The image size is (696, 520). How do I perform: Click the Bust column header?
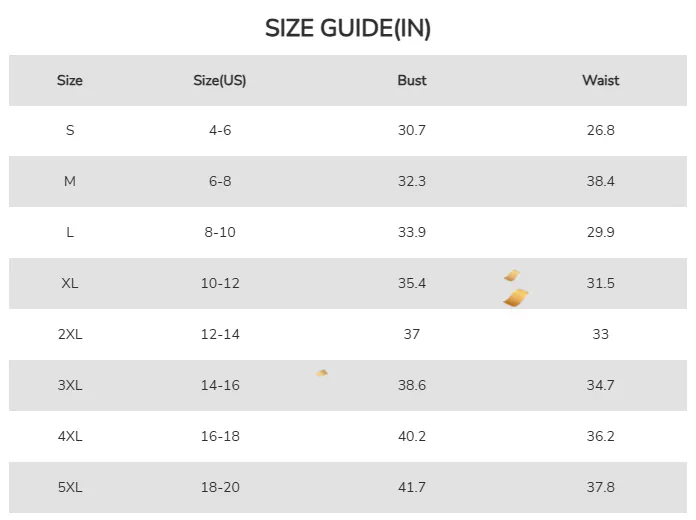click(x=412, y=80)
